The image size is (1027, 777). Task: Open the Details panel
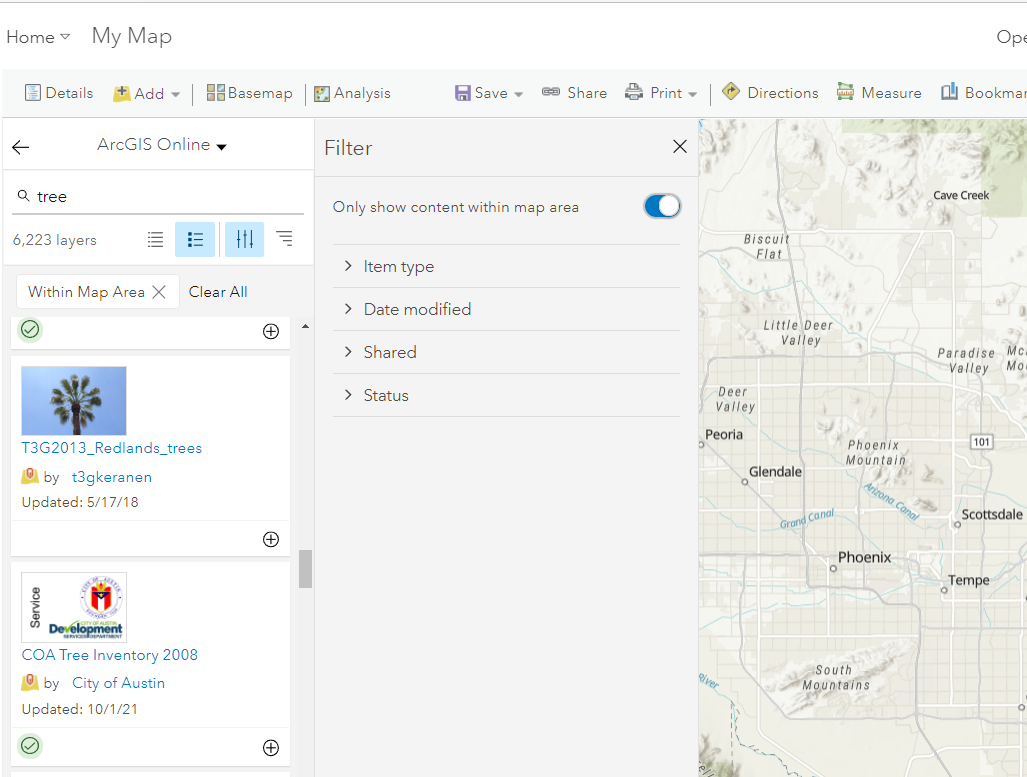click(x=59, y=93)
